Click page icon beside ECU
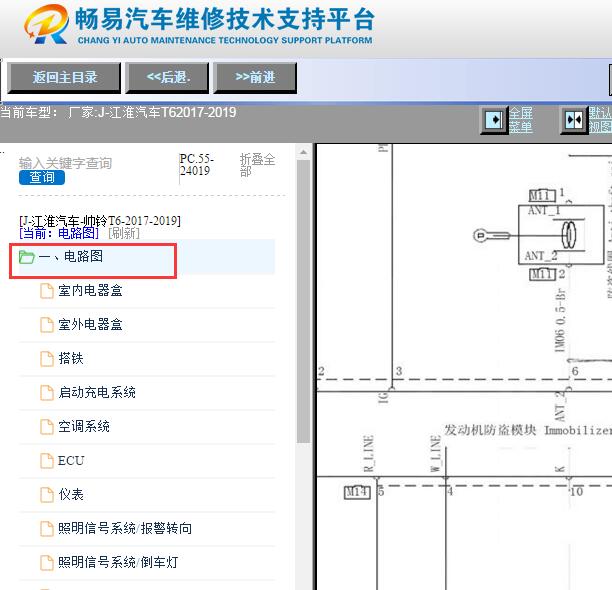 point(47,461)
